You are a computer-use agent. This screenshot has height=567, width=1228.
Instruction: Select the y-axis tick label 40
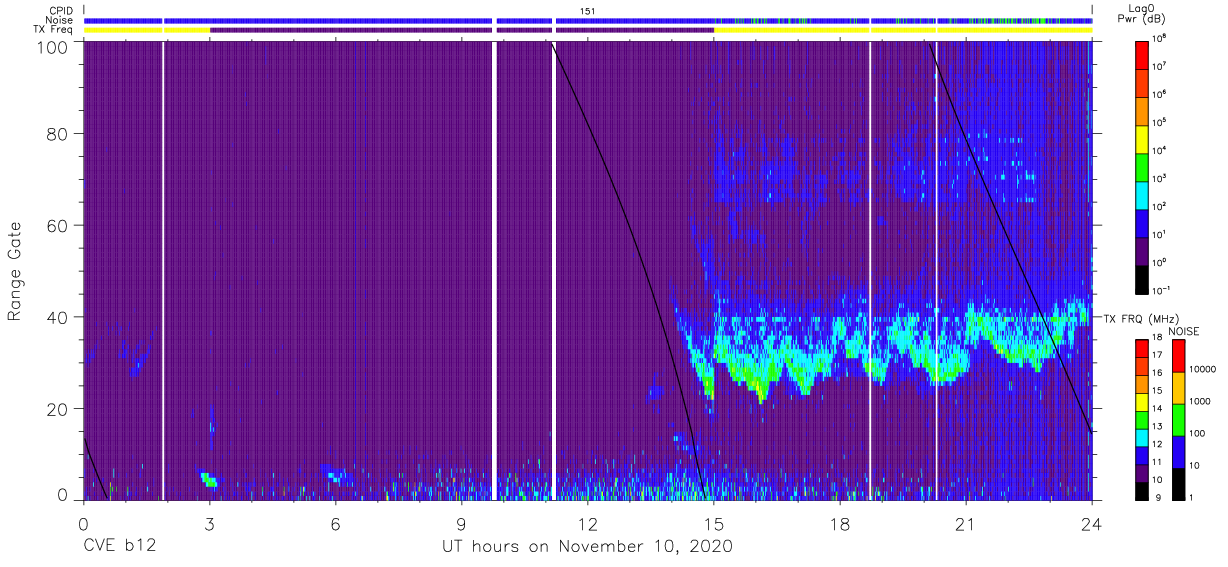click(58, 317)
